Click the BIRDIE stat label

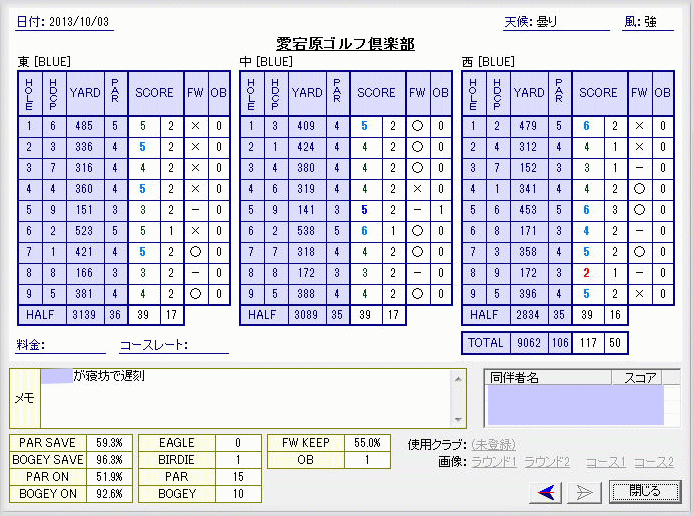coord(177,460)
